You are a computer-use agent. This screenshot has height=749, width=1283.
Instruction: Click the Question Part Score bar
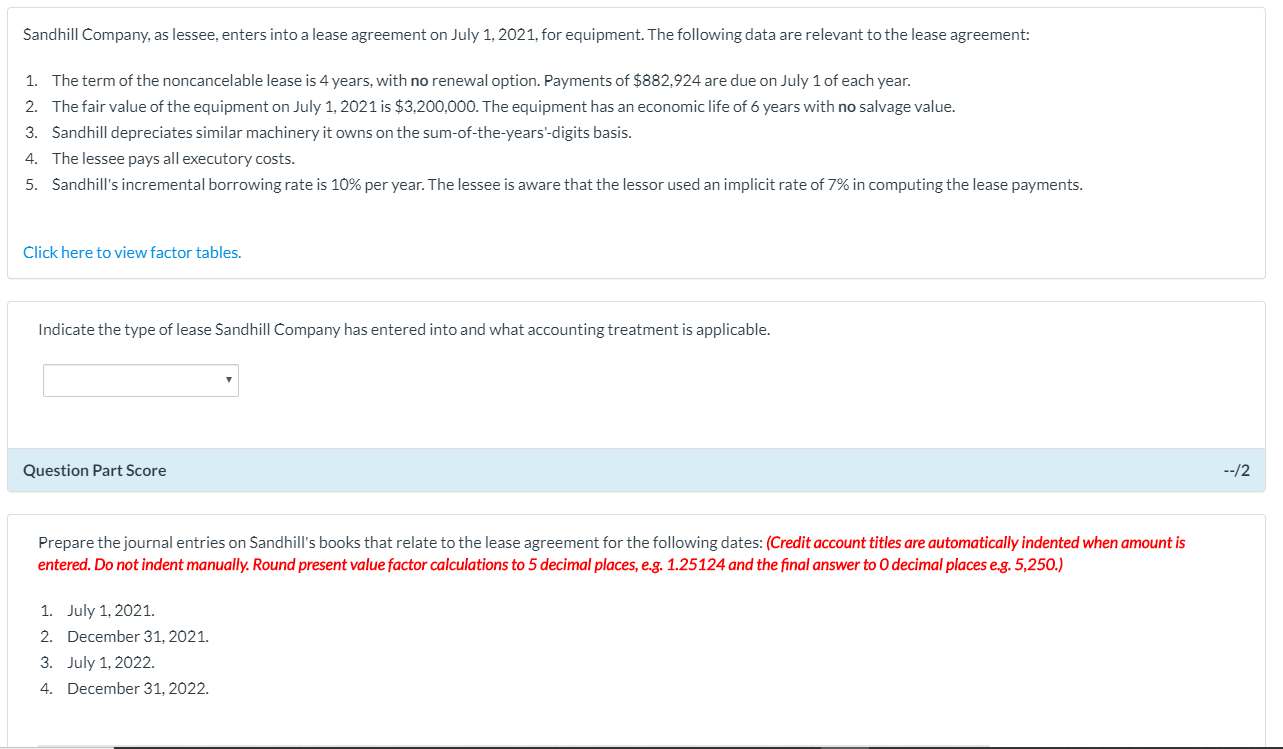636,470
